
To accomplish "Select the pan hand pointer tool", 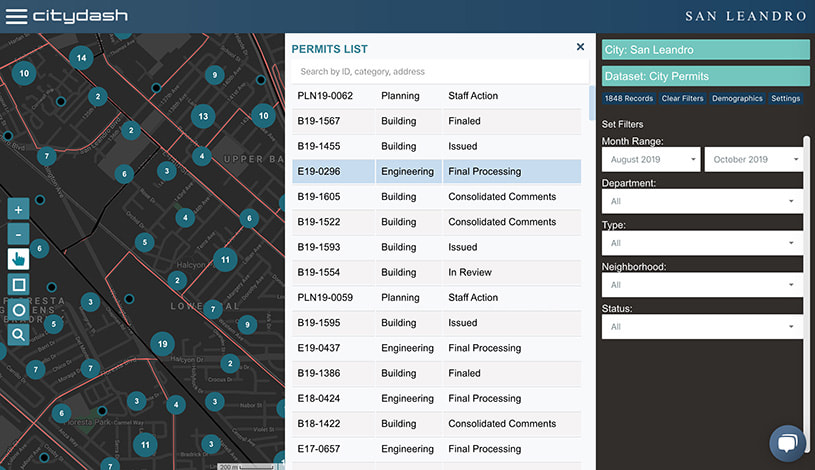I will click(x=18, y=260).
